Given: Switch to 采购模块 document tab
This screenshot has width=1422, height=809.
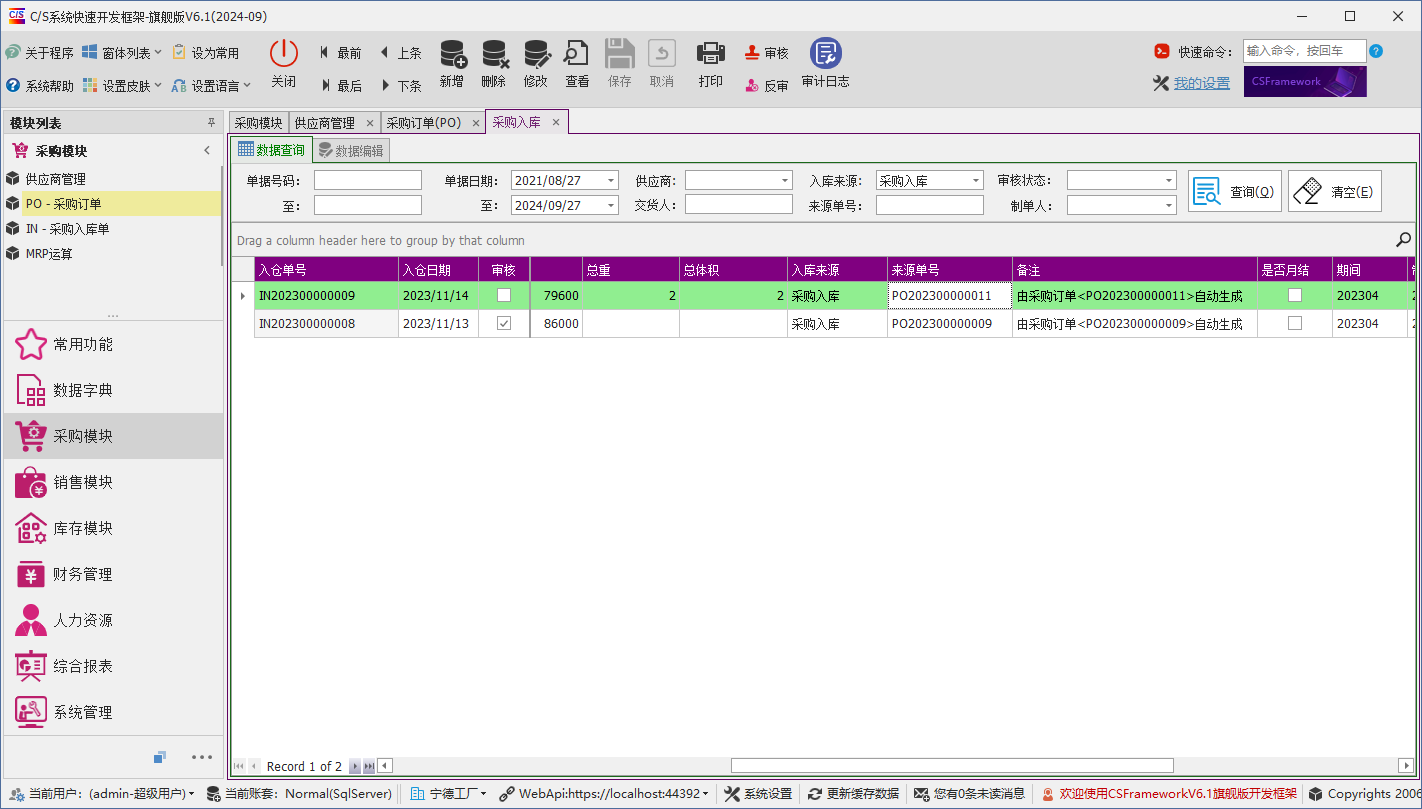Looking at the screenshot, I should click(258, 123).
